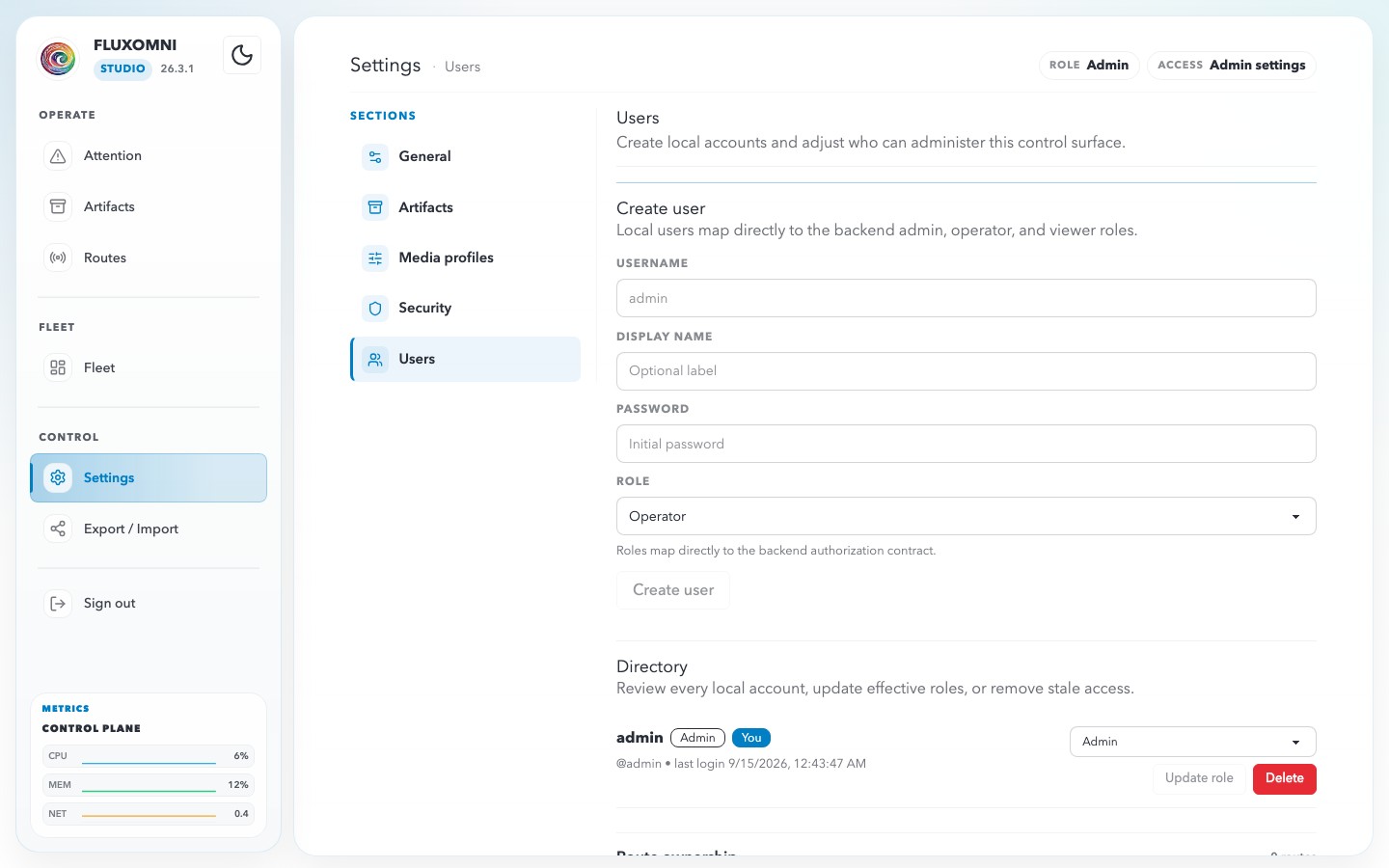Click the Settings gear icon in sidebar
The height and width of the screenshot is (868, 1389).
coord(58,478)
